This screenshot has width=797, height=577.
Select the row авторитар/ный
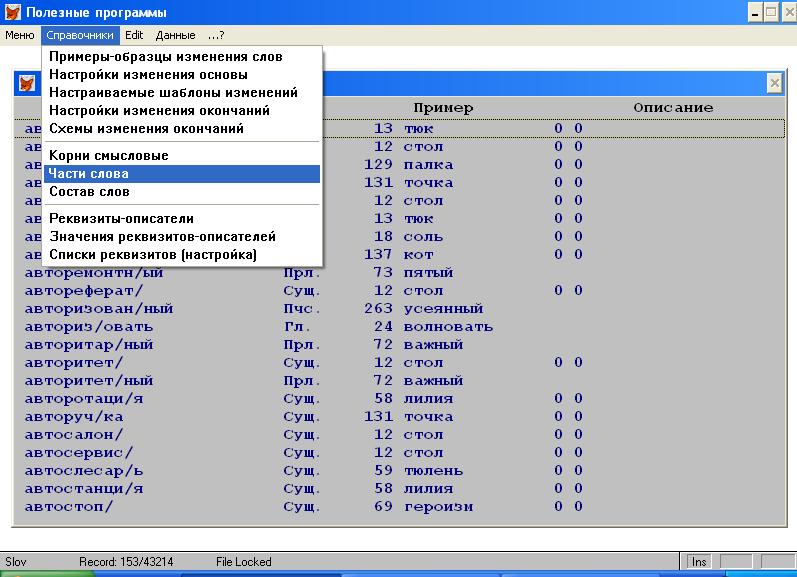pos(399,345)
